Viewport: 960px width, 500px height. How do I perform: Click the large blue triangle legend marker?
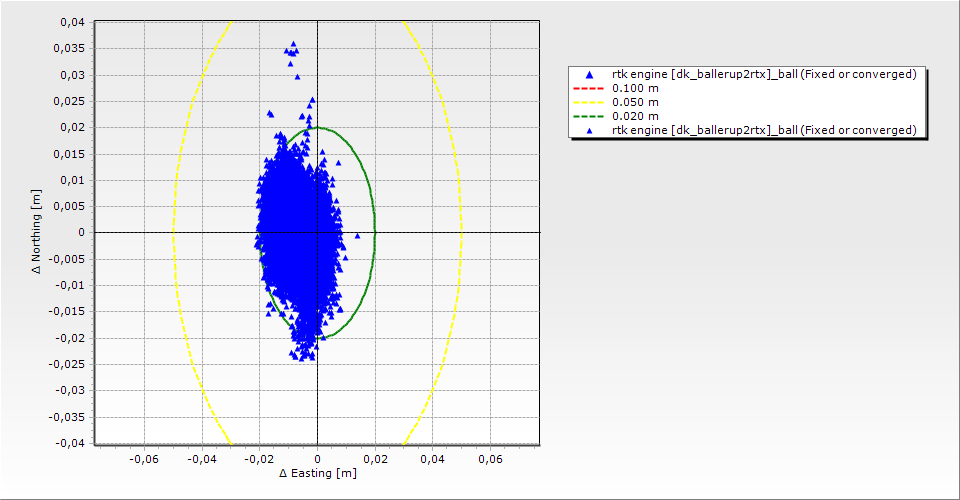(590, 75)
